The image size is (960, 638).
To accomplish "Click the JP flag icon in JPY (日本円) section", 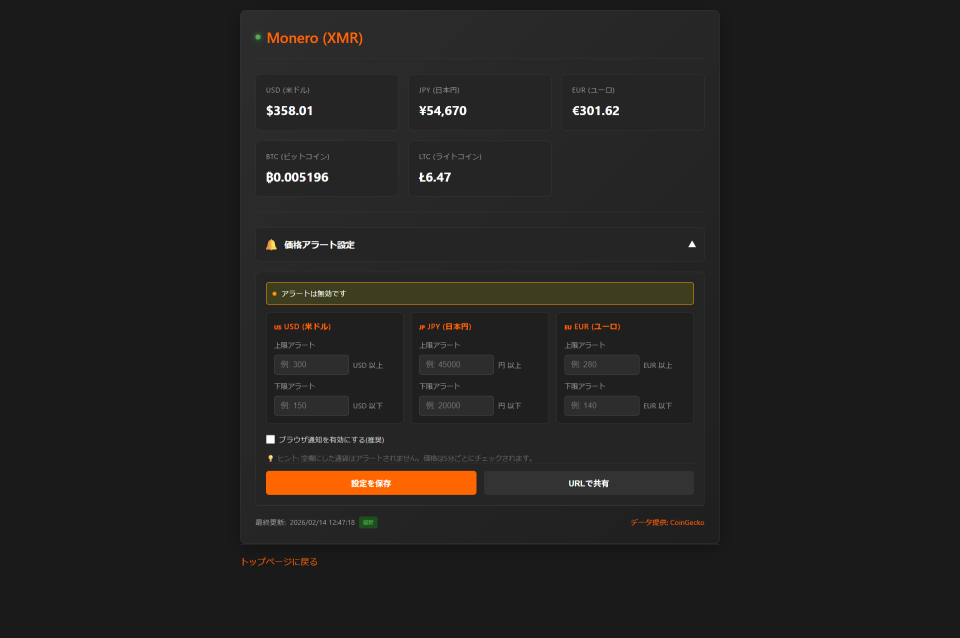I will pyautogui.click(x=421, y=326).
